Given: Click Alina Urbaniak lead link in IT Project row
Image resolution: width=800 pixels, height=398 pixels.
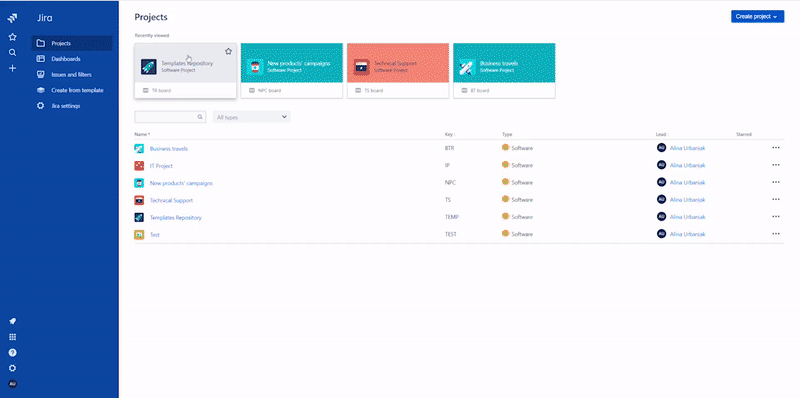Looking at the screenshot, I should (x=688, y=166).
